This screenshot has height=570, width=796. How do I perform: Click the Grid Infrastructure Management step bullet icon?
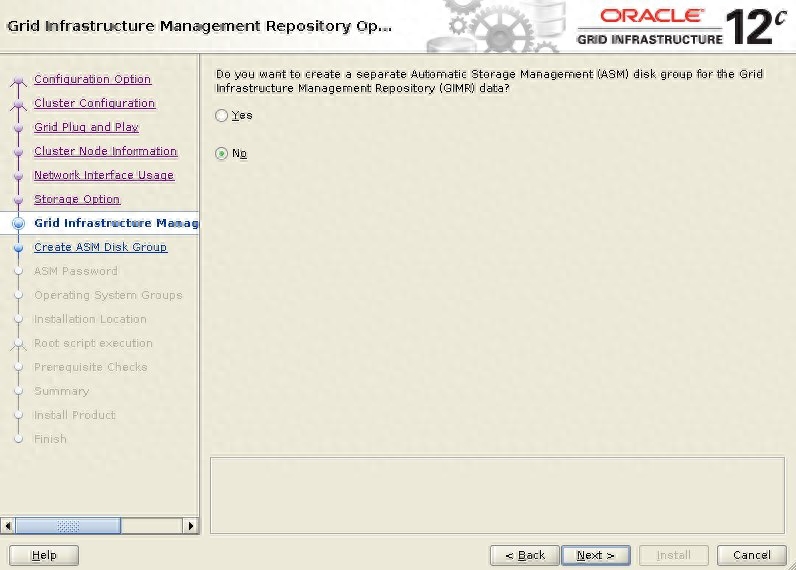(x=18, y=224)
